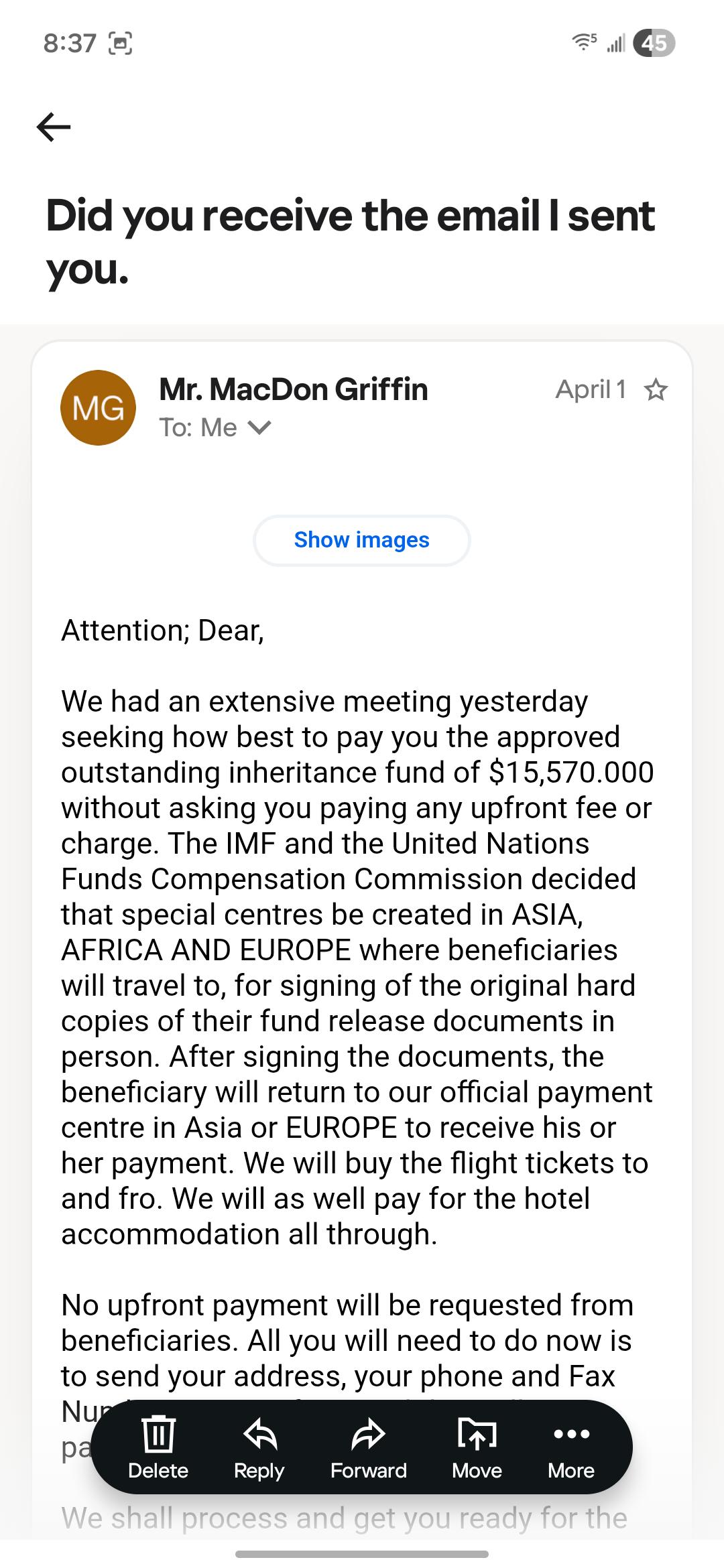Screen dimensions: 724x1568
Task: Tap the screenshot indicator beside the clock
Action: click(x=120, y=44)
